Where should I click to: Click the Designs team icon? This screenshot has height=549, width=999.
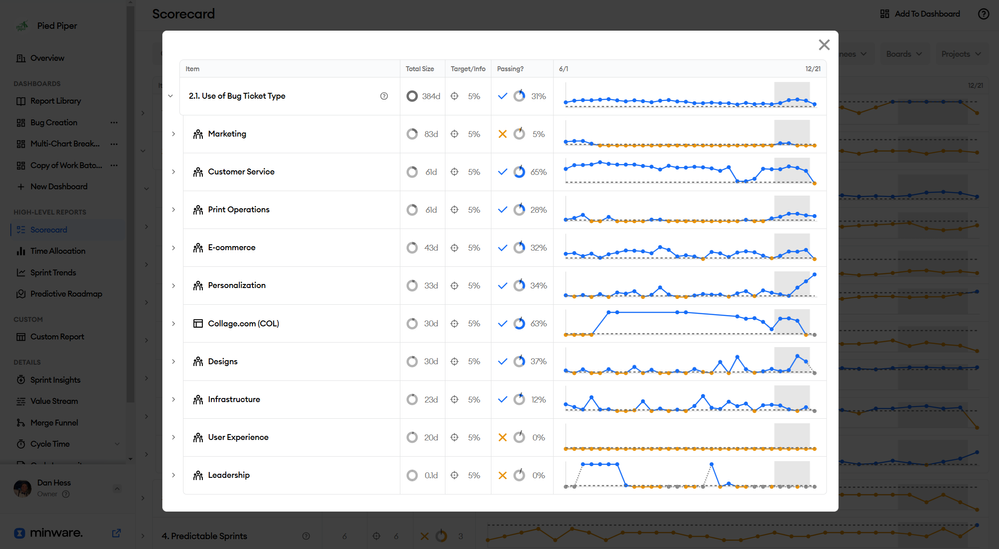point(198,361)
